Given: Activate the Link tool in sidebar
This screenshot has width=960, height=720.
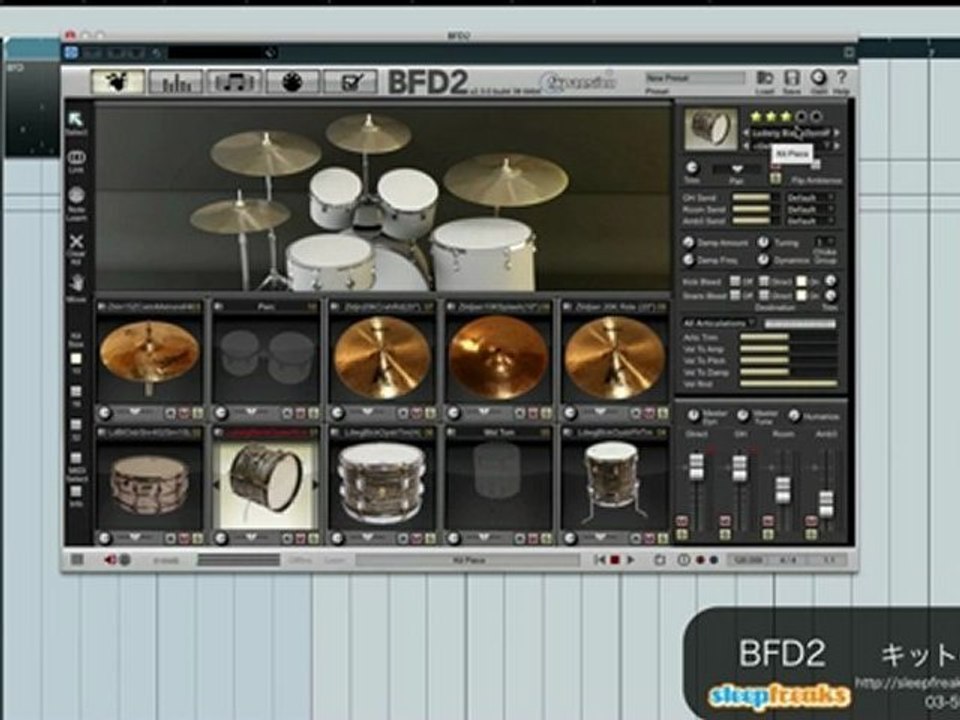Looking at the screenshot, I should coord(76,157).
